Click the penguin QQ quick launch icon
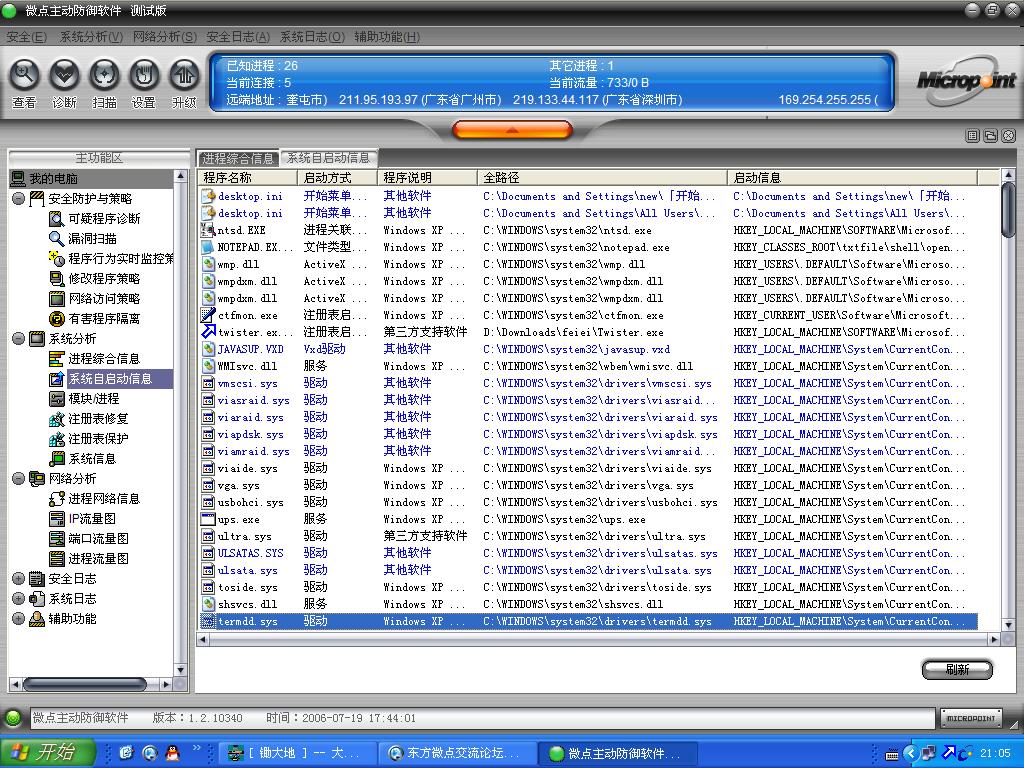 173,753
